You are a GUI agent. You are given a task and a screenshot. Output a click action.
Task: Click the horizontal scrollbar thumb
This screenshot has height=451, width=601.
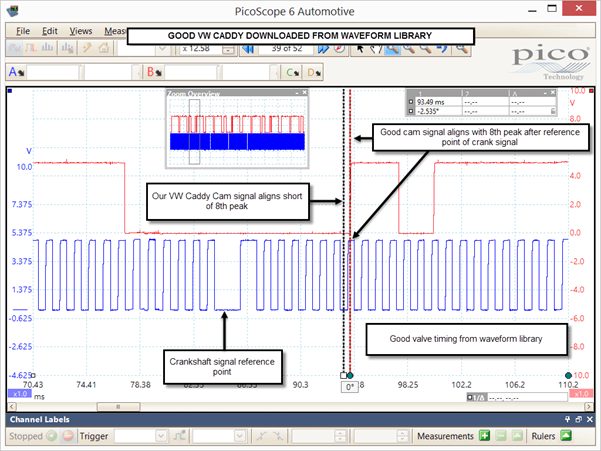click(118, 406)
